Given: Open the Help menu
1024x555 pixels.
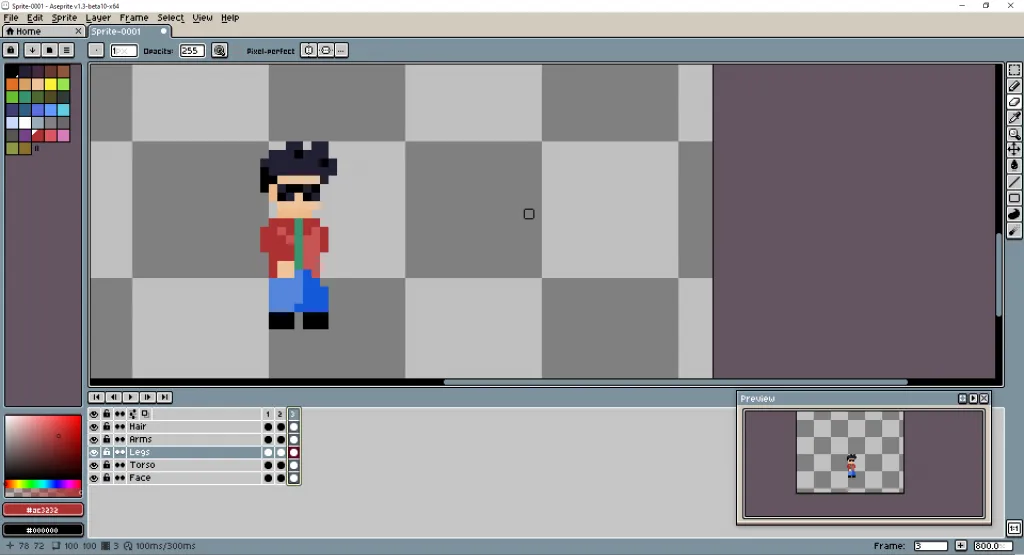Looking at the screenshot, I should coord(230,18).
